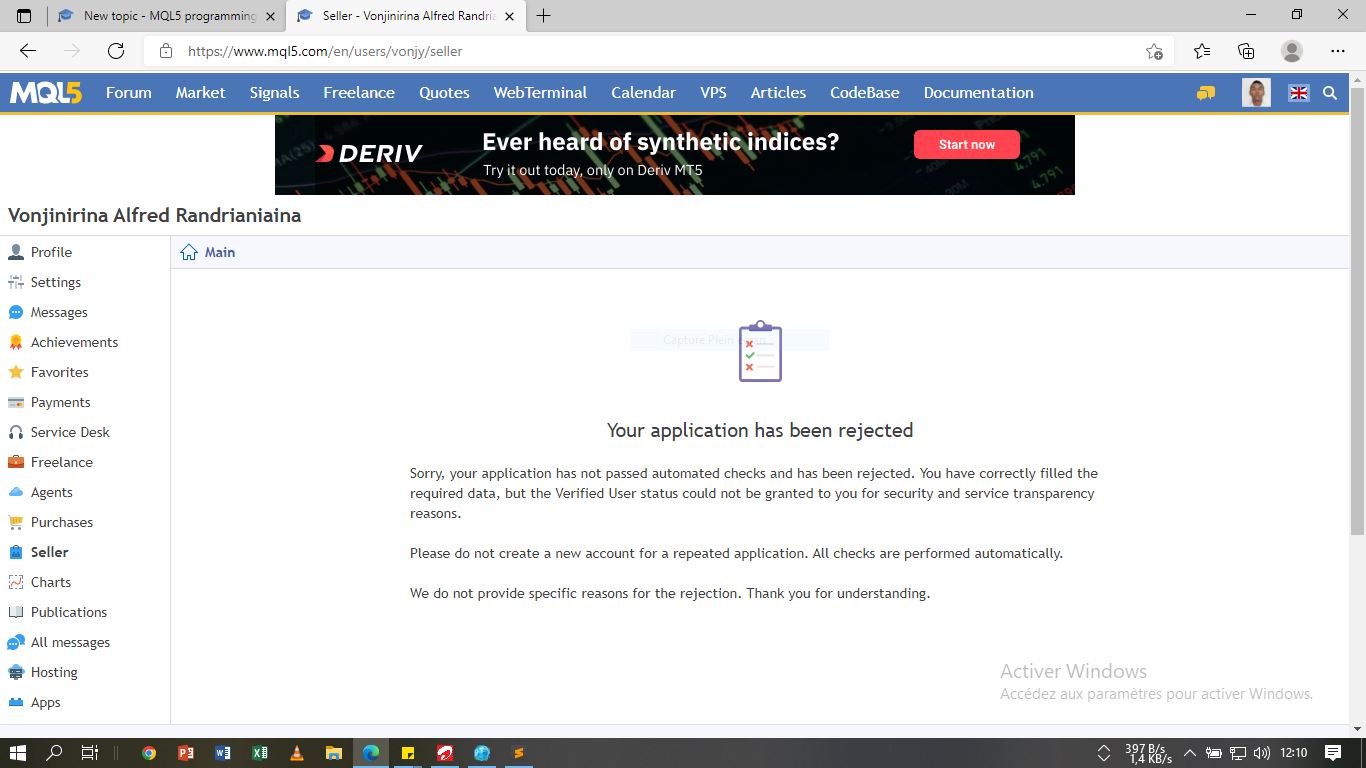This screenshot has height=768, width=1366.
Task: Open the Market menu
Action: coord(200,93)
